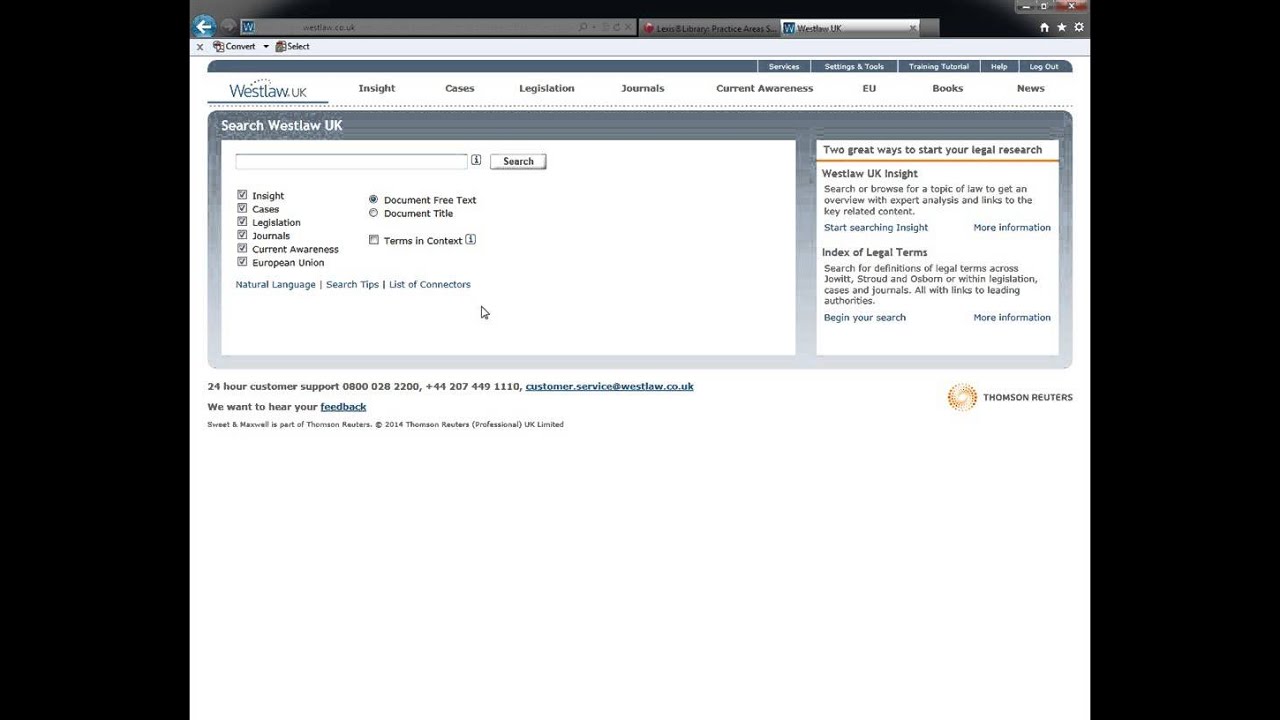The width and height of the screenshot is (1280, 720).
Task: Click the browser forward arrow
Action: click(x=228, y=27)
